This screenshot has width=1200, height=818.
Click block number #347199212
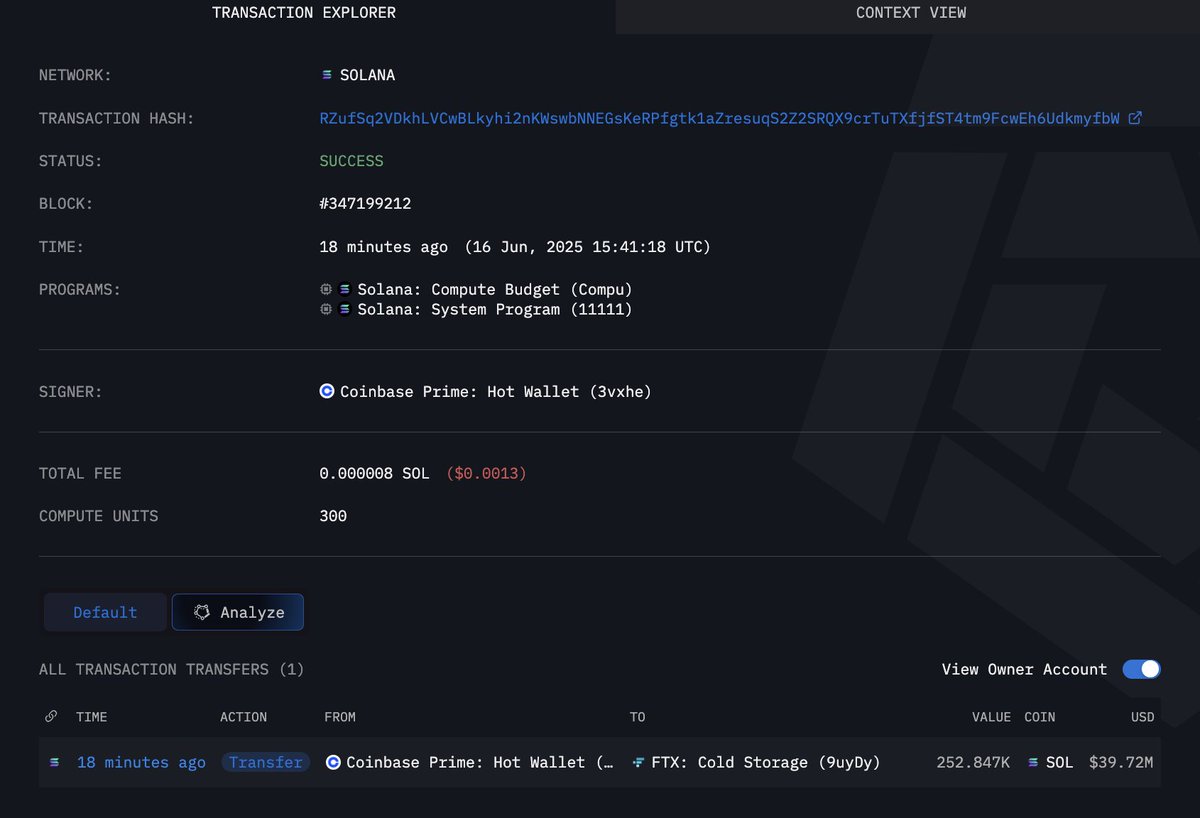[x=365, y=204]
